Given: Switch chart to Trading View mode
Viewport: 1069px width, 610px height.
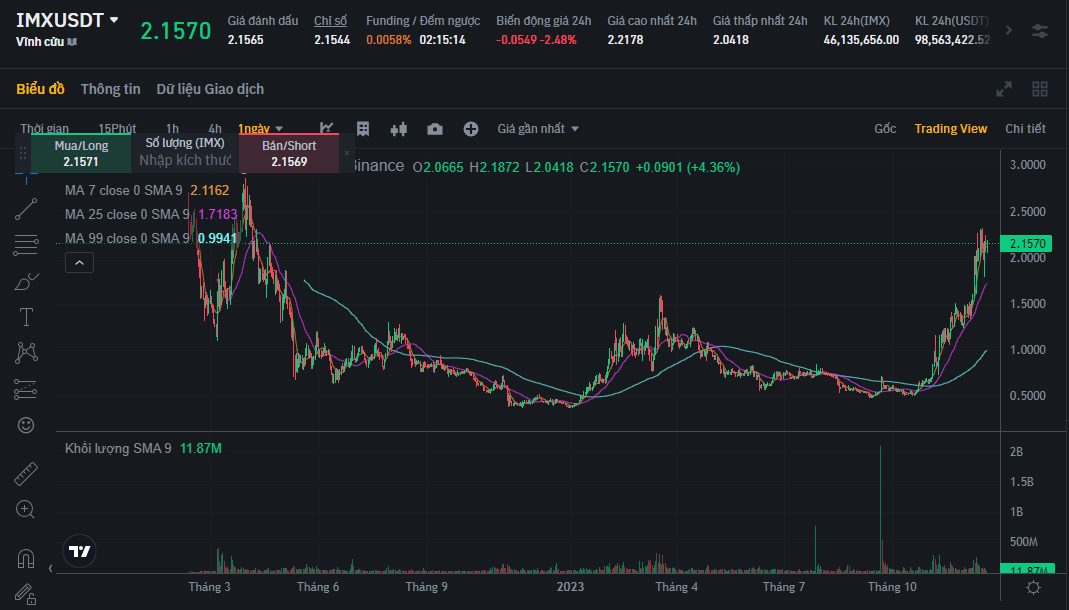Looking at the screenshot, I should click(950, 128).
